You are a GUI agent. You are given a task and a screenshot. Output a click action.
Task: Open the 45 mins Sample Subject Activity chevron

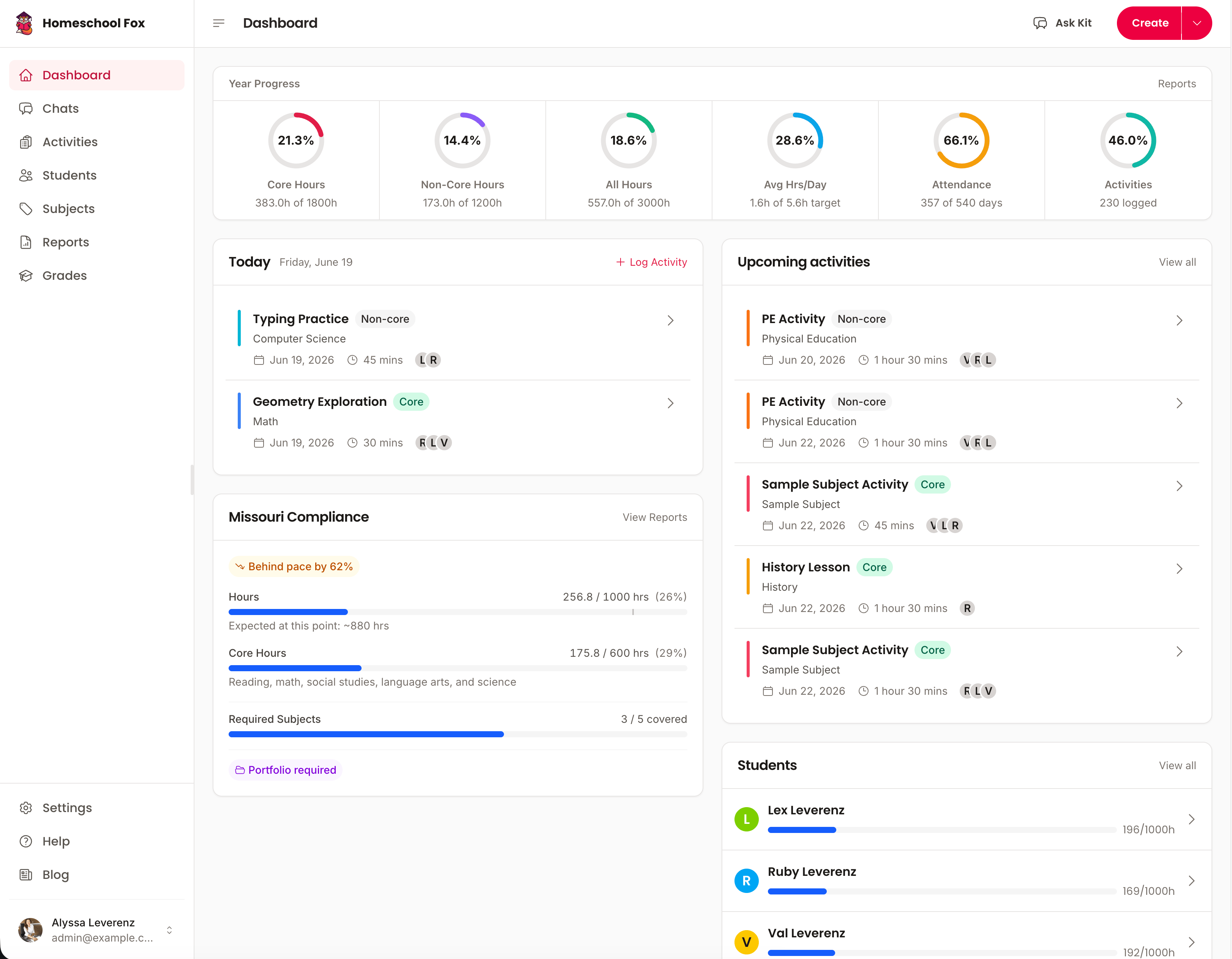pyautogui.click(x=1179, y=486)
